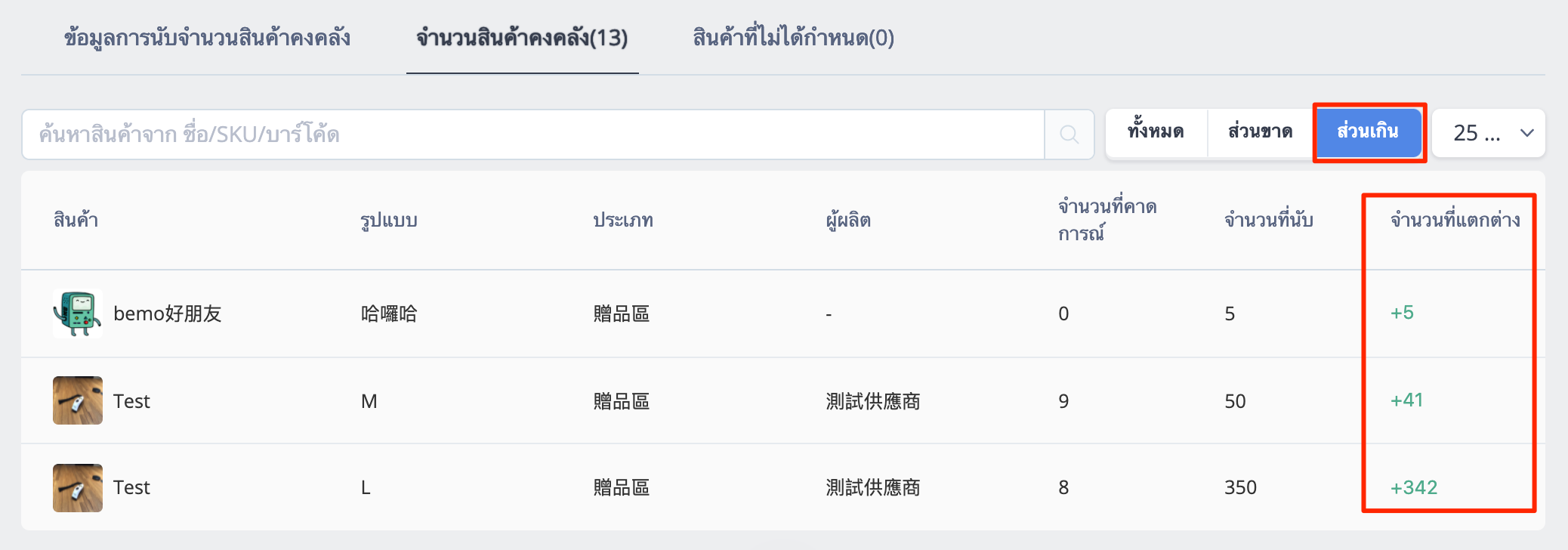Expand the 25 per page dropdown
Viewport: 1568px width, 550px height.
[1489, 134]
